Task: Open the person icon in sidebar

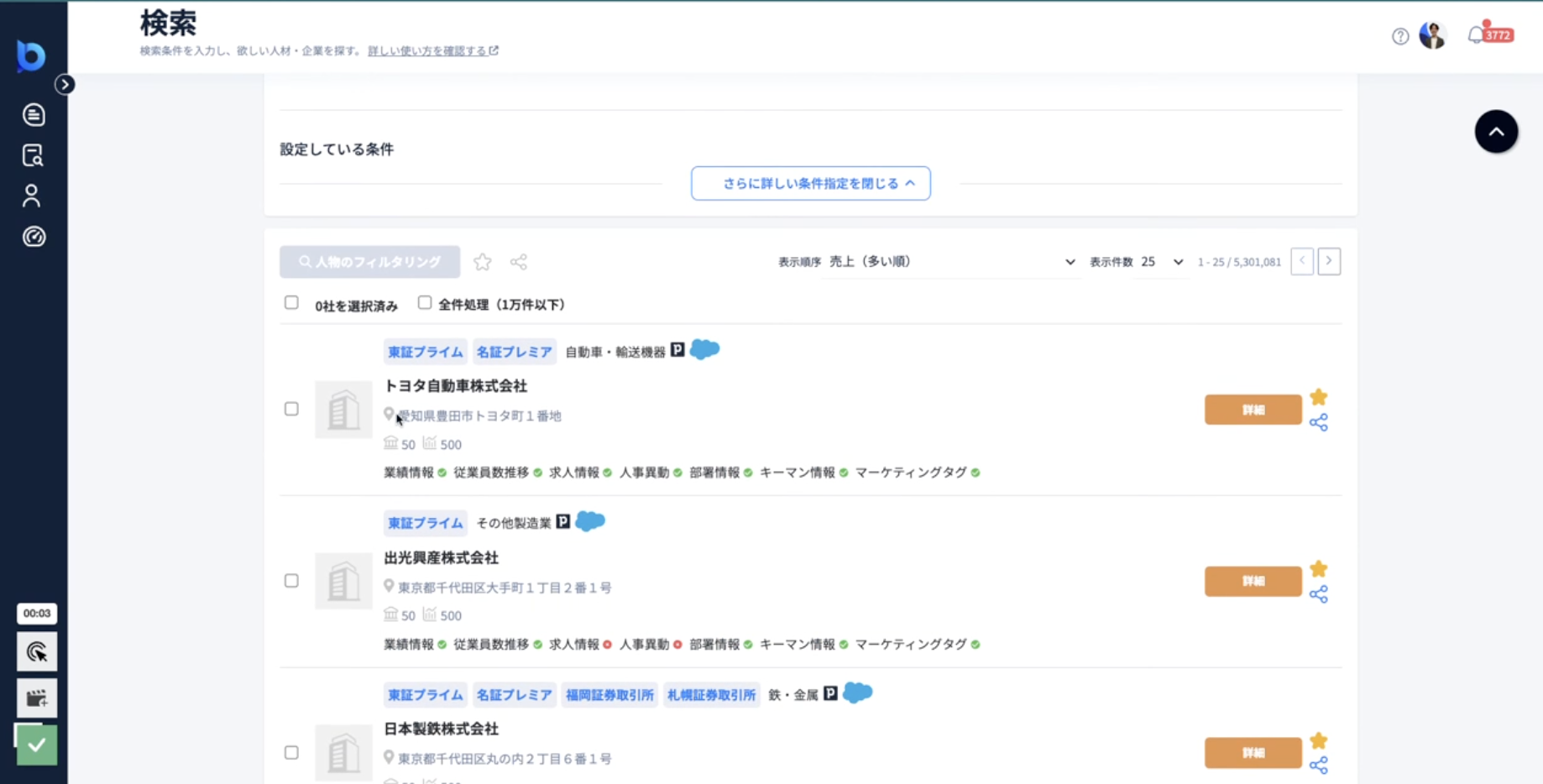Action: (32, 196)
